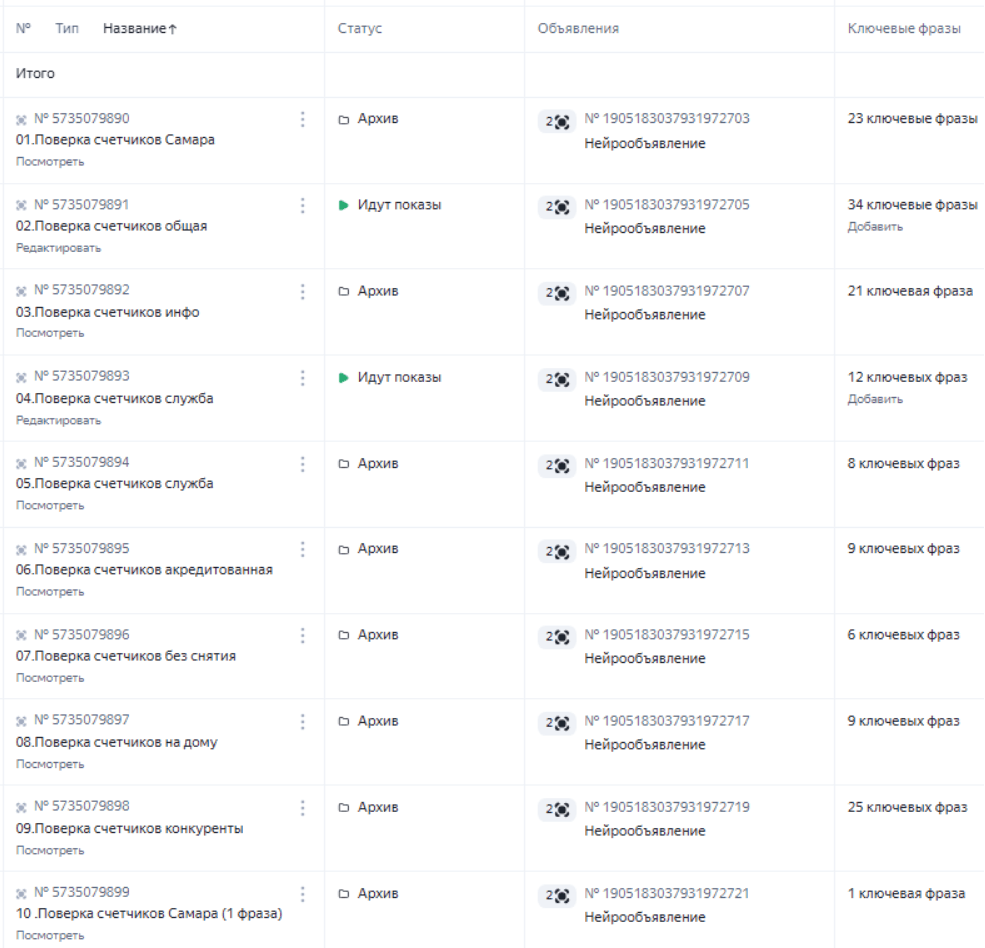985x948 pixels.
Task: Click archive folder icon for group 5735079892
Action: pyautogui.click(x=344, y=291)
